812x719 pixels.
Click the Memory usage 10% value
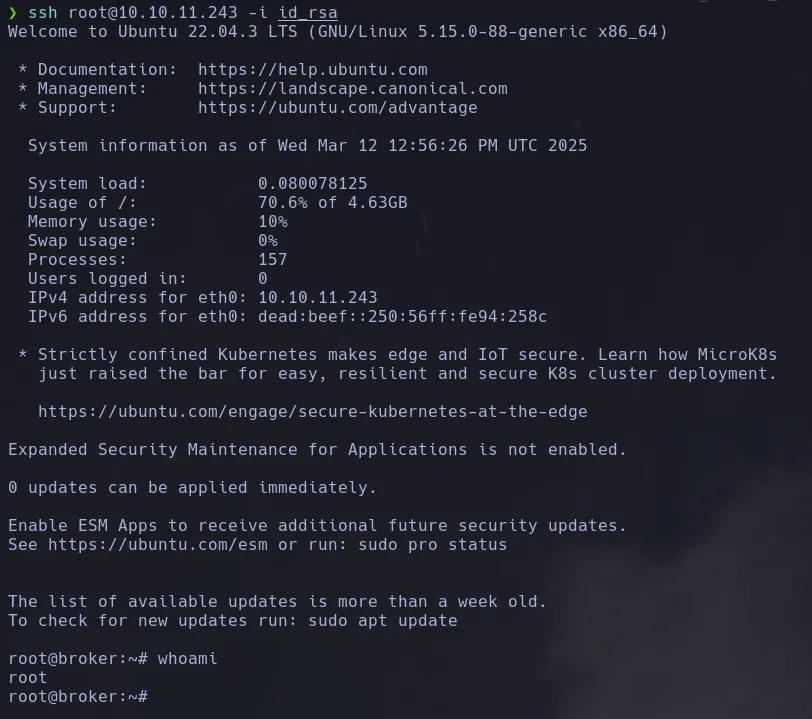[272, 222]
